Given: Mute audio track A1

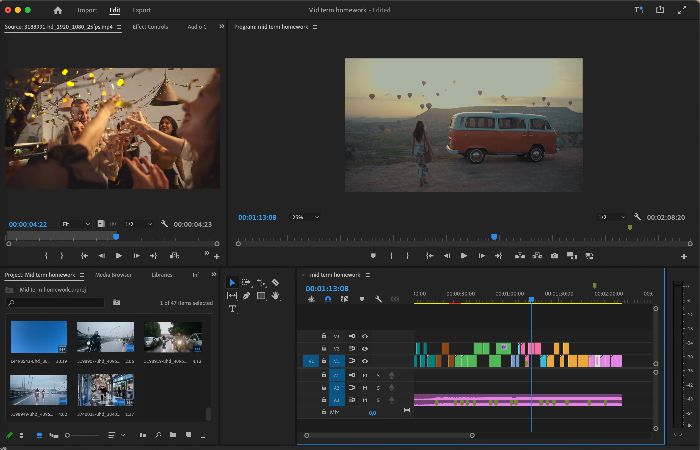Looking at the screenshot, I should pyautogui.click(x=365, y=375).
